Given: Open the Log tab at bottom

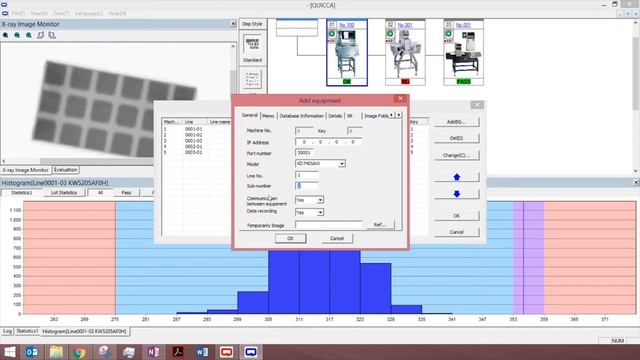Looking at the screenshot, I should 7,331.
